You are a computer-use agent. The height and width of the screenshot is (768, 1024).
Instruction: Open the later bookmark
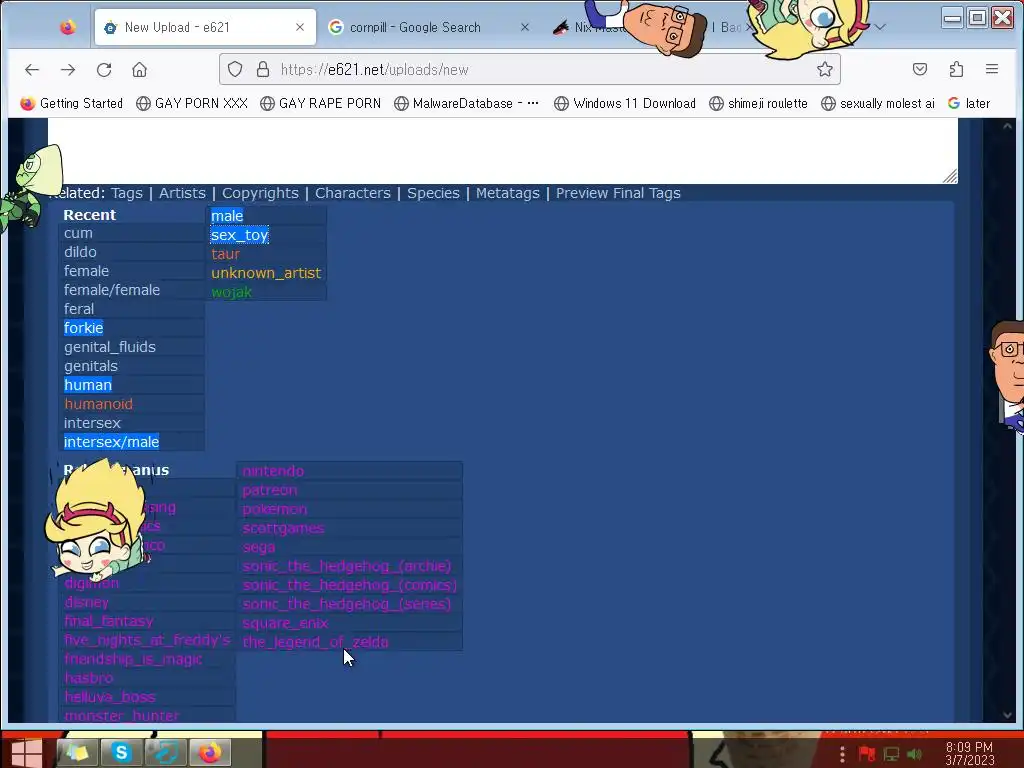tap(969, 103)
